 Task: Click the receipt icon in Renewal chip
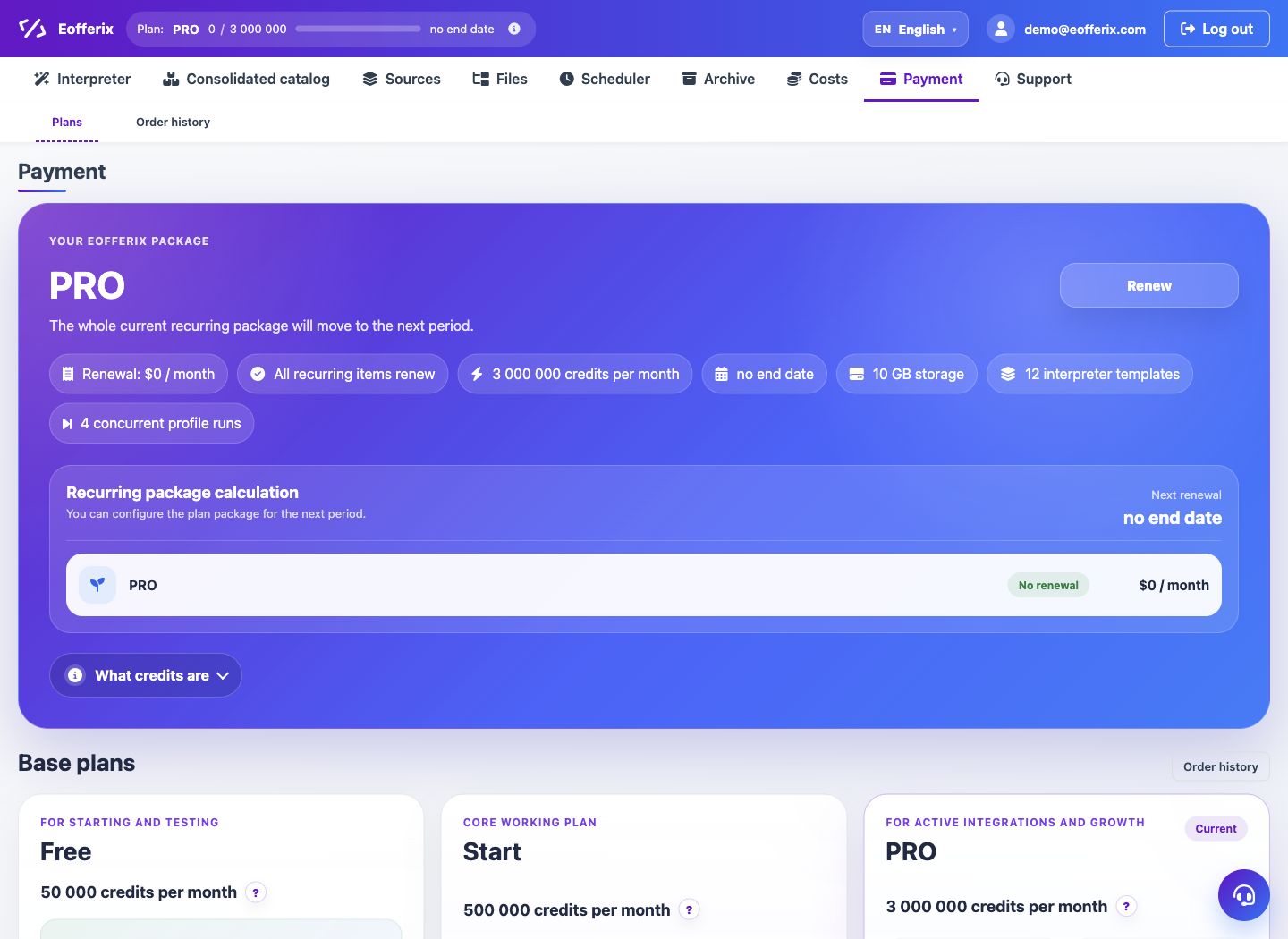68,375
